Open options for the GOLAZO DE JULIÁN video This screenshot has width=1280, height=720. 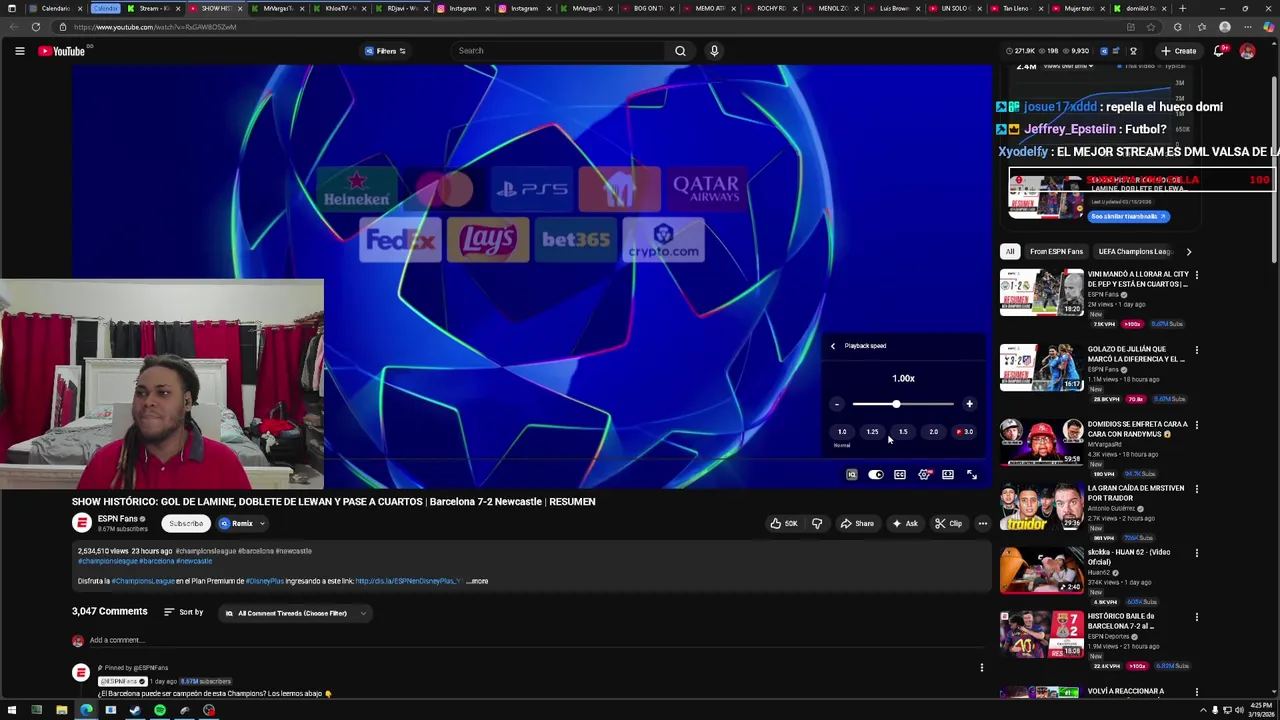(1197, 350)
